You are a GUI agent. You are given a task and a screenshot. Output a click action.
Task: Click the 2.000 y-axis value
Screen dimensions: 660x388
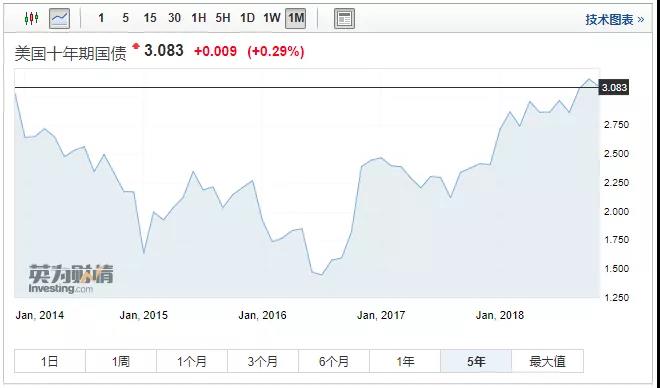tap(616, 211)
